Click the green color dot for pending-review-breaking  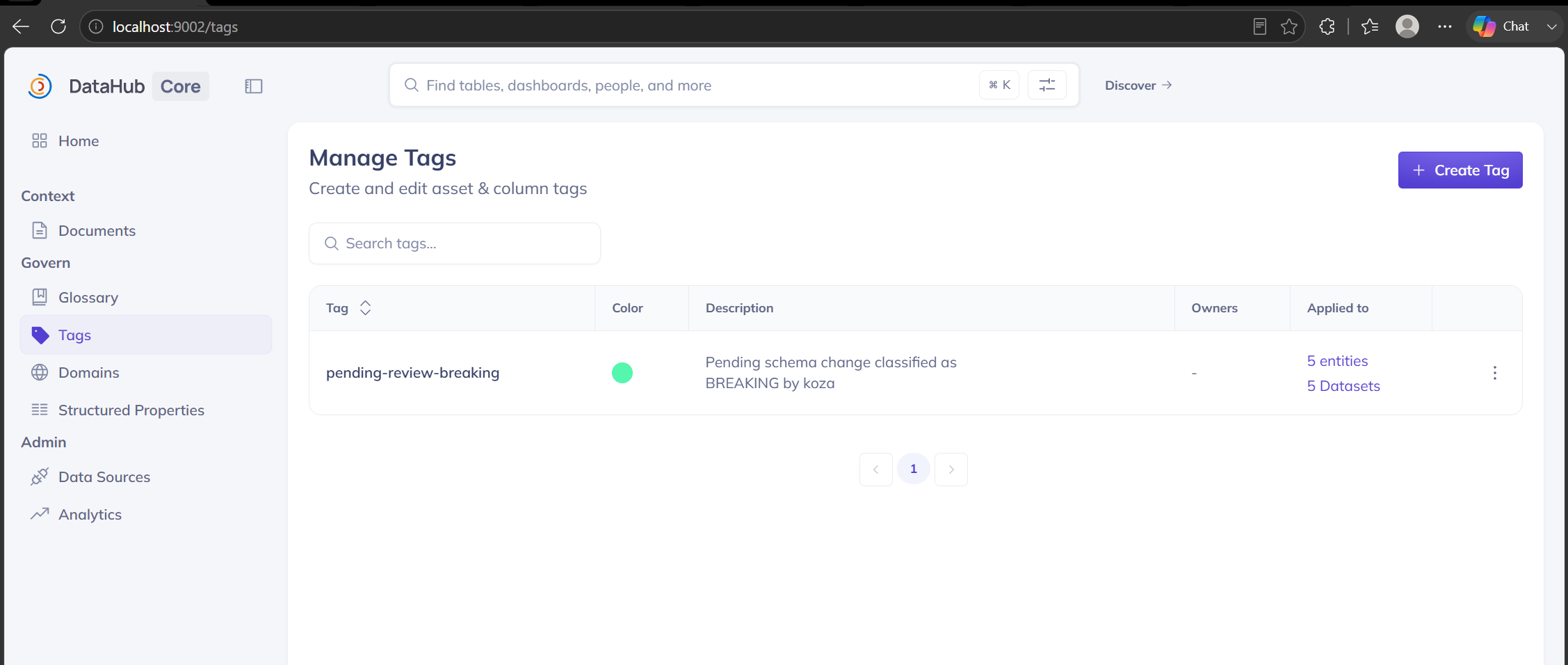coord(622,373)
